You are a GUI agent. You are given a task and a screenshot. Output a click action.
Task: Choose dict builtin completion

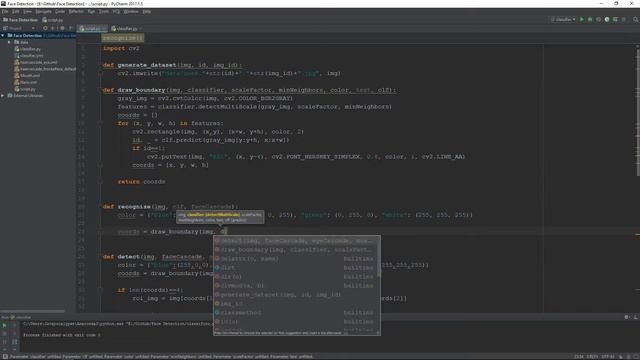297,268
